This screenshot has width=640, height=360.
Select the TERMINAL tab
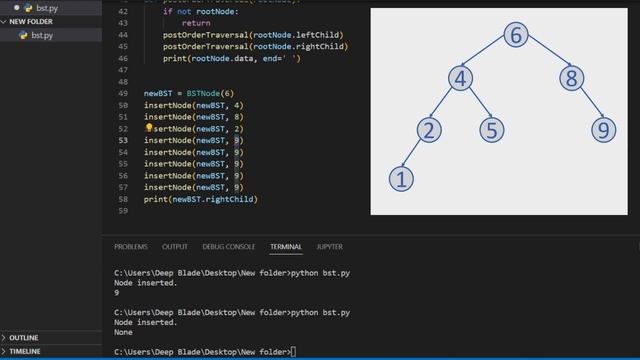[286, 247]
